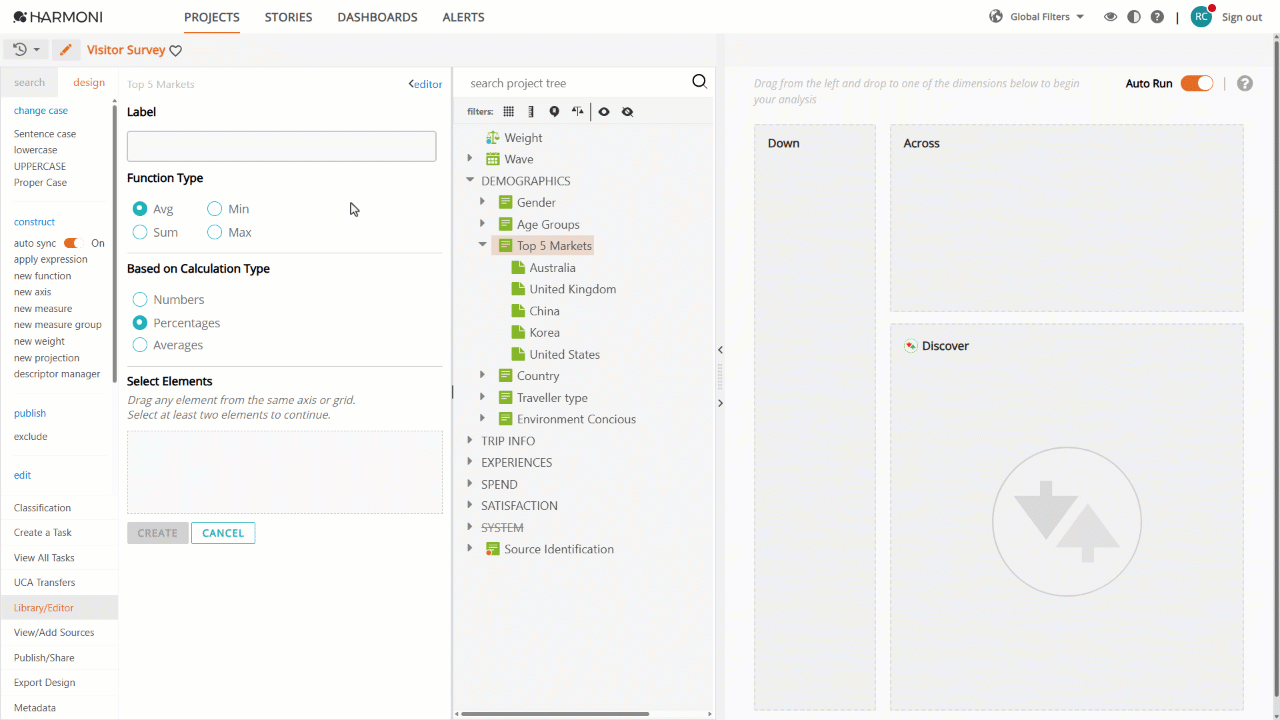Switch to the search tab
Screen dimensions: 1280x720
point(29,83)
